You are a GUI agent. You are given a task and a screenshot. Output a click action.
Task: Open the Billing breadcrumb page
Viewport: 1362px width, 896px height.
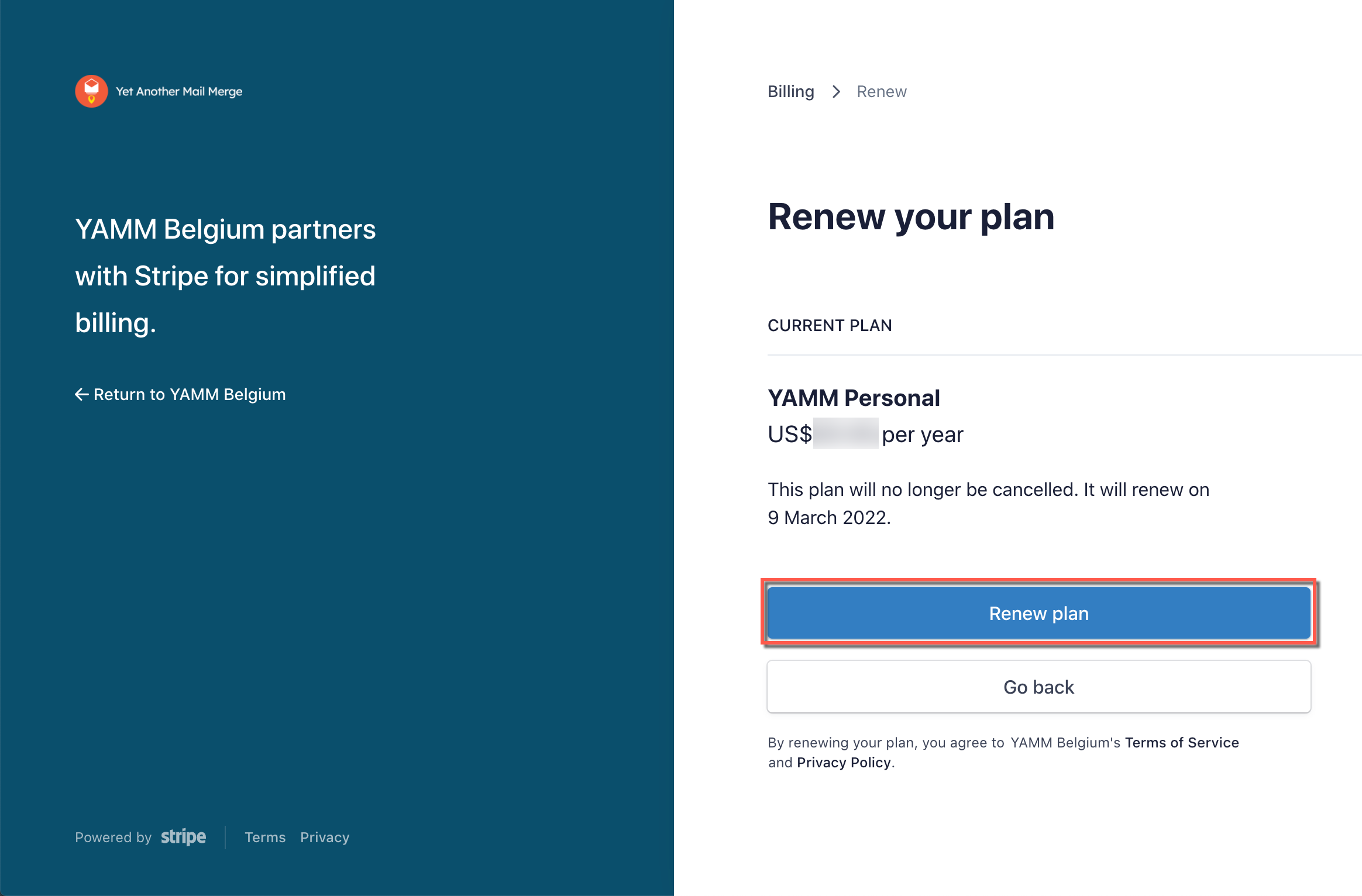point(790,91)
